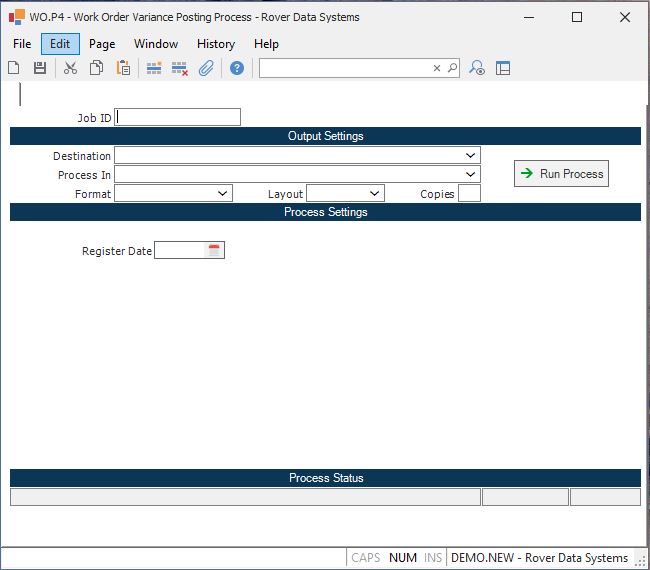This screenshot has height=570, width=650.
Task: Click the New record toolbar icon
Action: [14, 68]
